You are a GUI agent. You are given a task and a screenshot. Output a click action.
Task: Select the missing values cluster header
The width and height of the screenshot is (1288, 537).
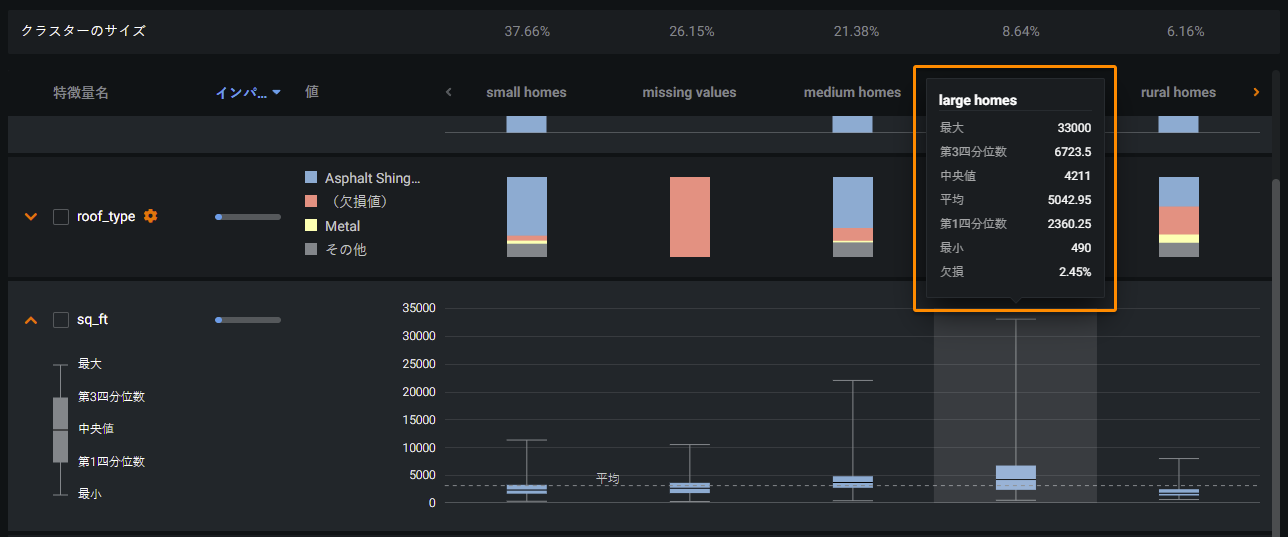click(x=689, y=92)
